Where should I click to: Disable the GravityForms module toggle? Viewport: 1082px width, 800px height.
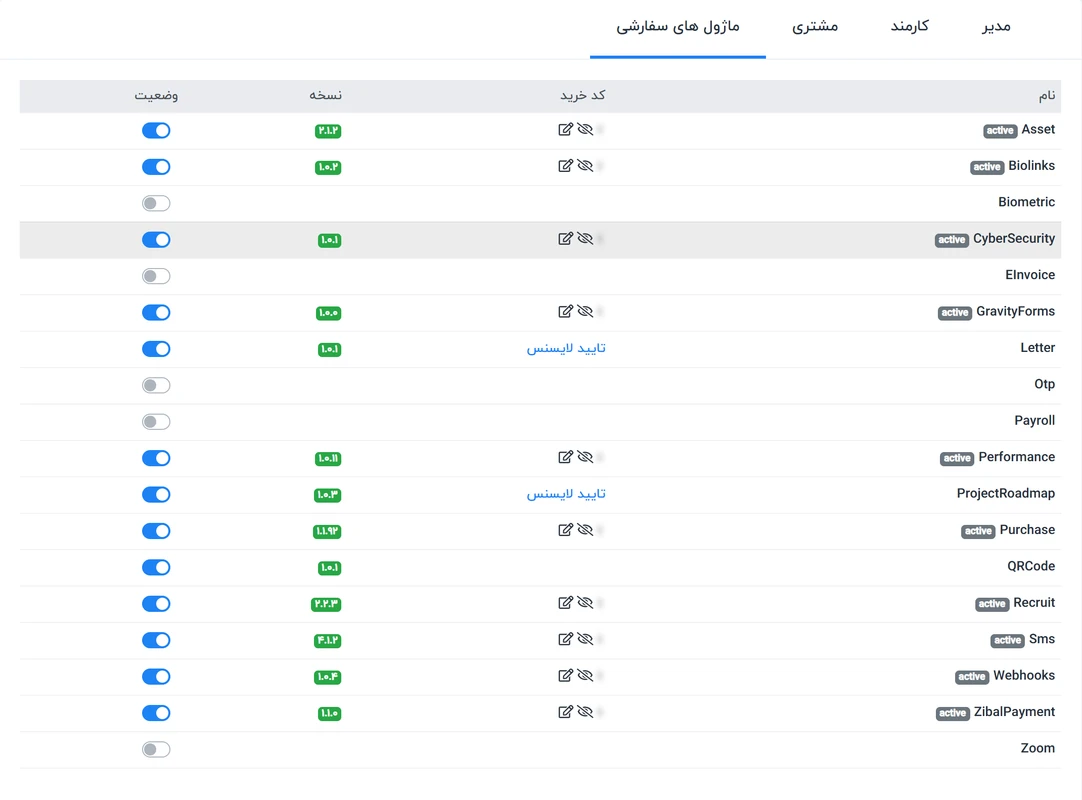(x=156, y=313)
